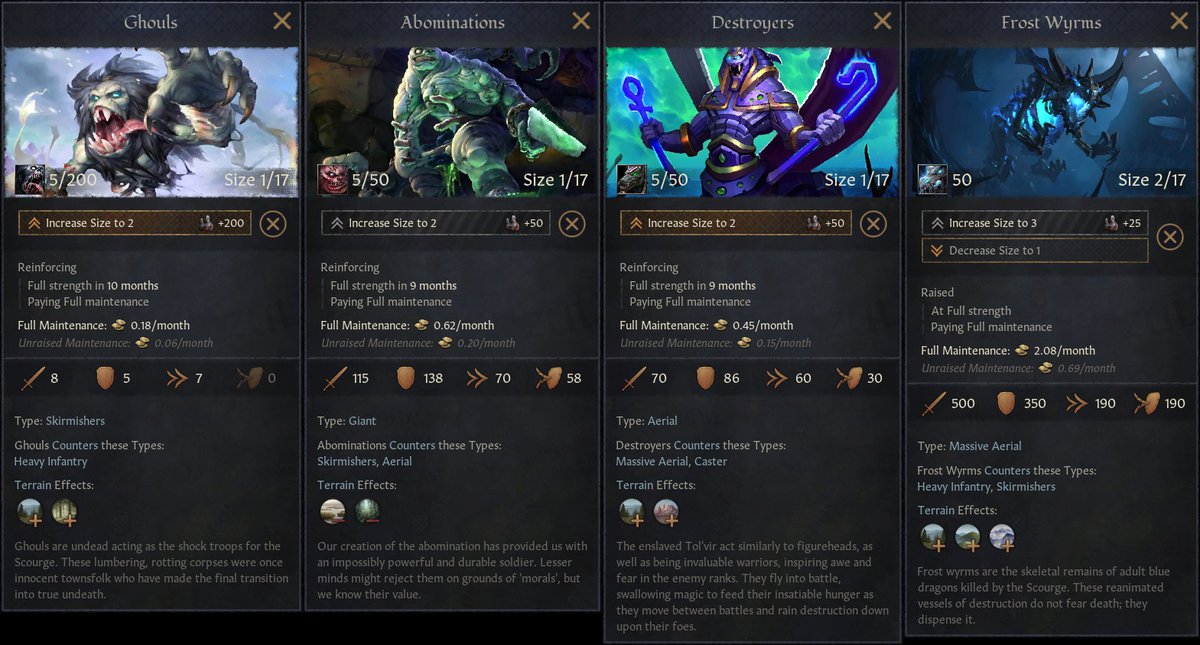Click the Frost Wyrms artwork image

1051,121
